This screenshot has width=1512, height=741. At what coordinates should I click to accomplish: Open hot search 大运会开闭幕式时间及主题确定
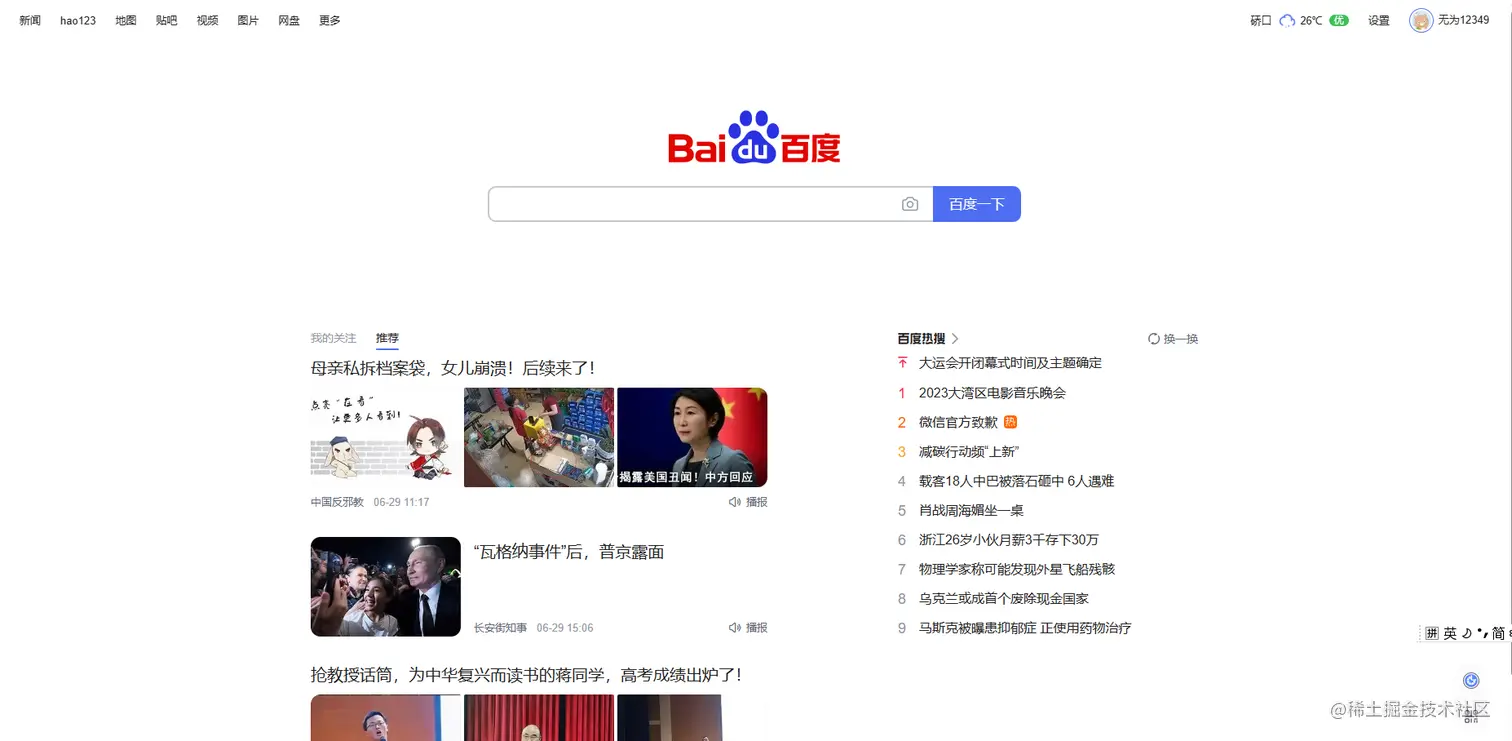tap(1010, 363)
